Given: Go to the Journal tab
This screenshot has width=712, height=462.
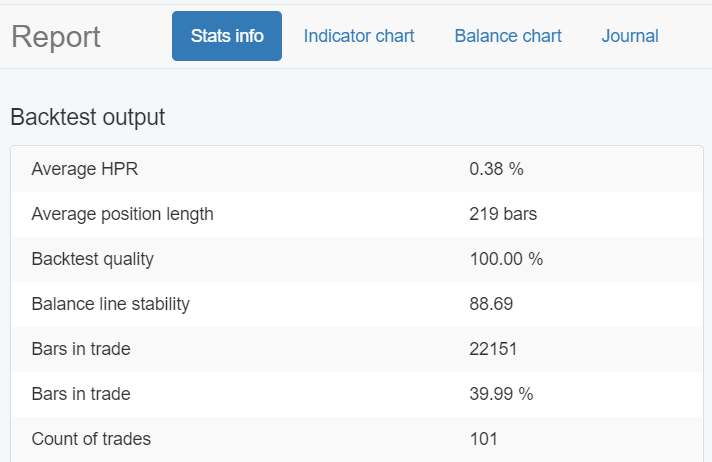Looking at the screenshot, I should [x=630, y=36].
